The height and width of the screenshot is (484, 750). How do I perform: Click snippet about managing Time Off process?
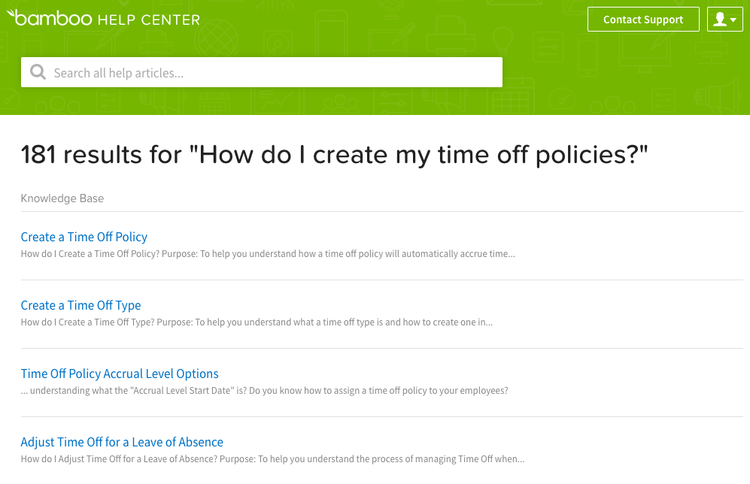point(273,459)
